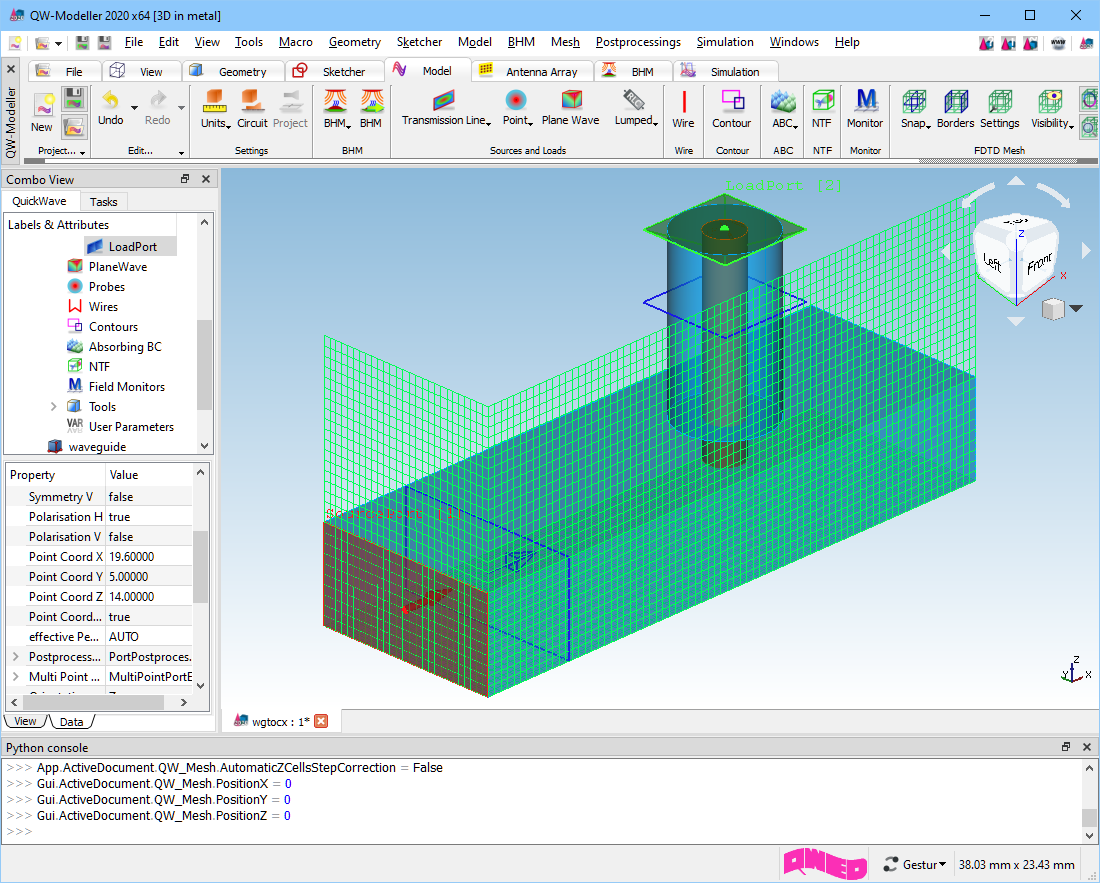
Task: Click the Left face of navigation cube
Action: tap(993, 262)
